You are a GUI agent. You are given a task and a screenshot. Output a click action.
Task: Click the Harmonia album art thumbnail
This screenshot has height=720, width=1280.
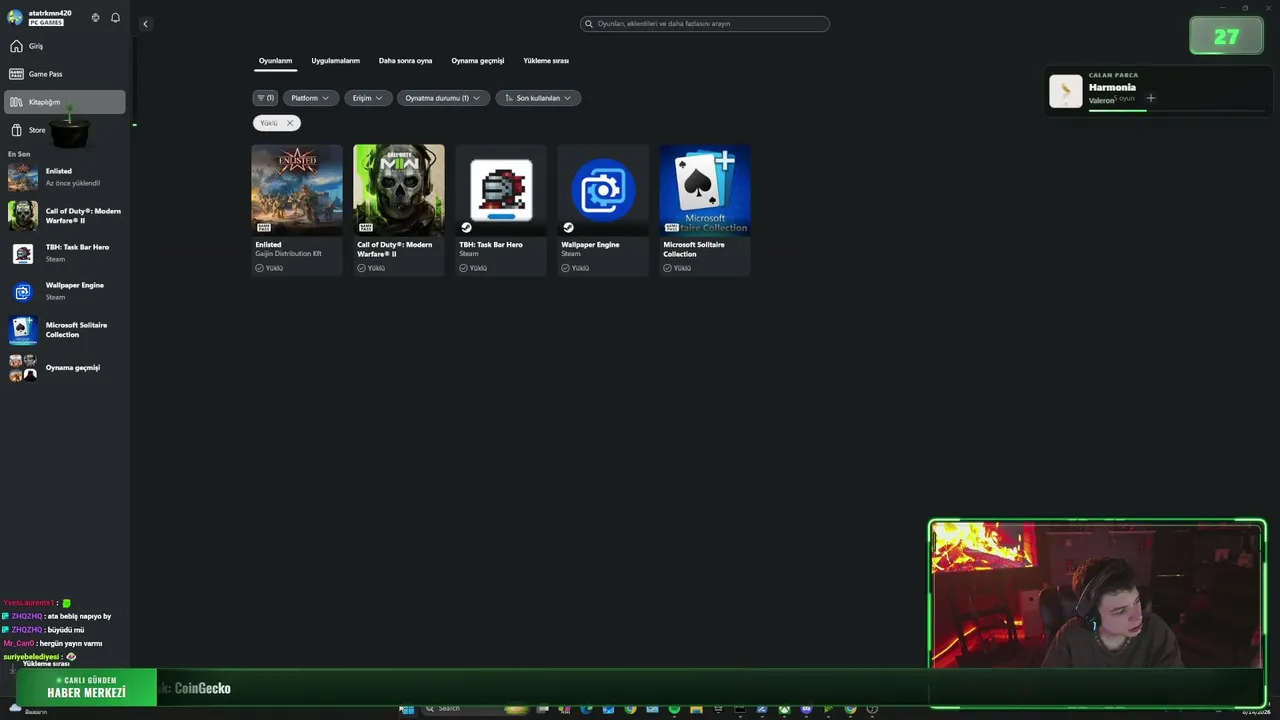click(1066, 91)
